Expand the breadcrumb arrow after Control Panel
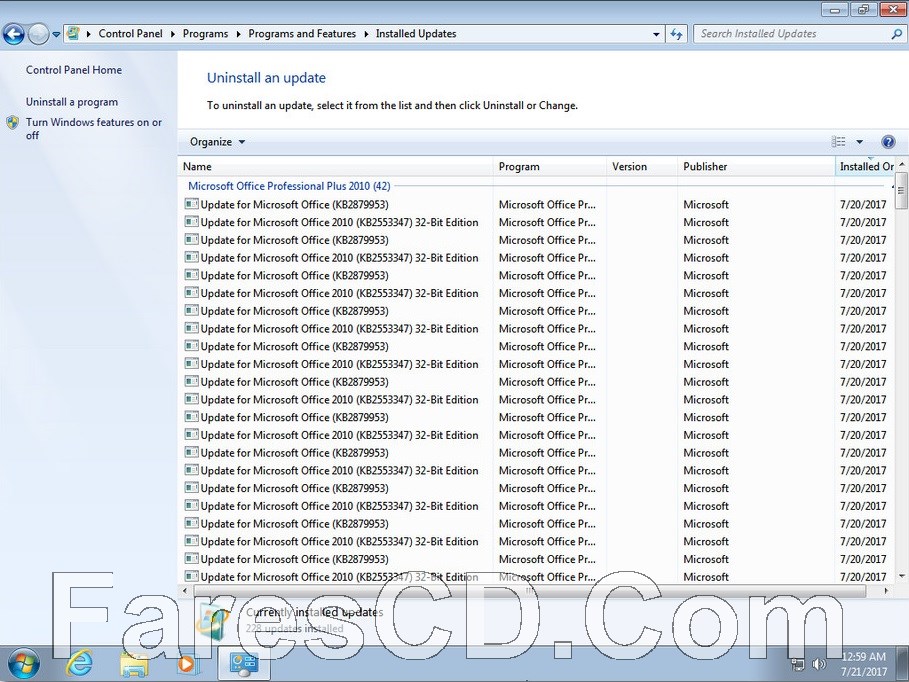Screen dimensions: 909x682 coord(173,34)
